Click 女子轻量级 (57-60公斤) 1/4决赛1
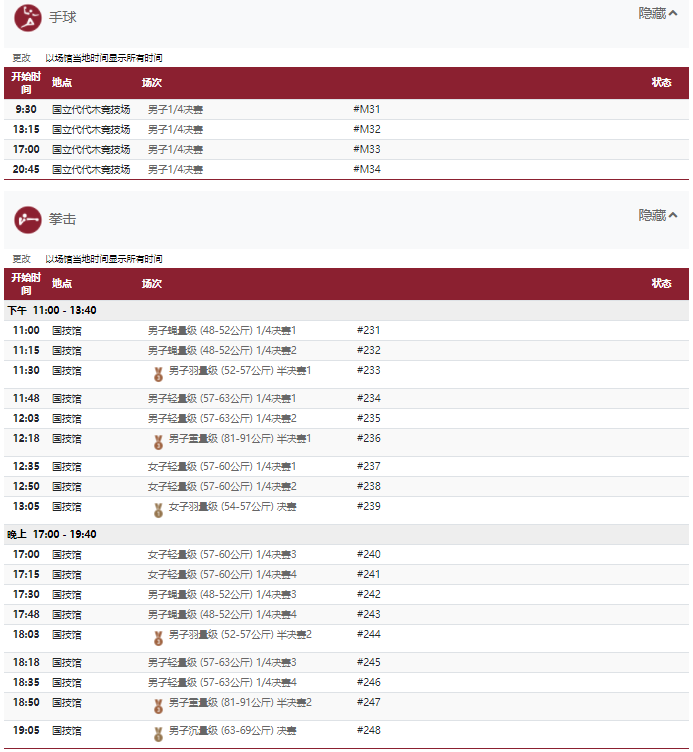 pos(222,467)
